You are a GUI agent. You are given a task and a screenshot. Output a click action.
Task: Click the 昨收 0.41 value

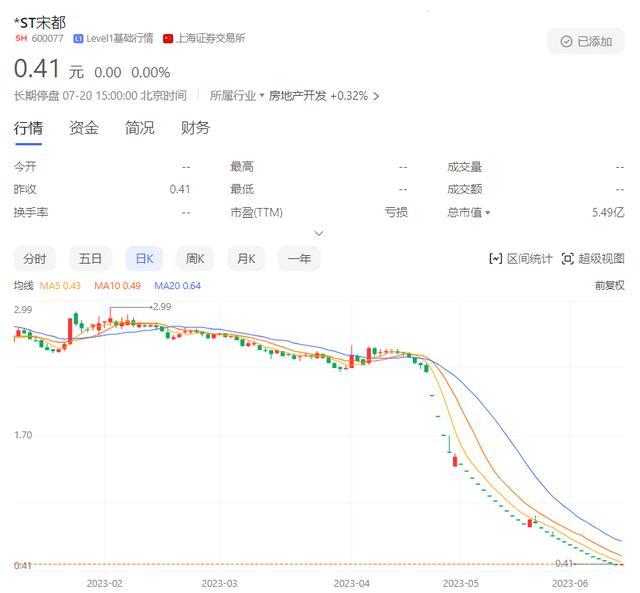click(x=180, y=190)
